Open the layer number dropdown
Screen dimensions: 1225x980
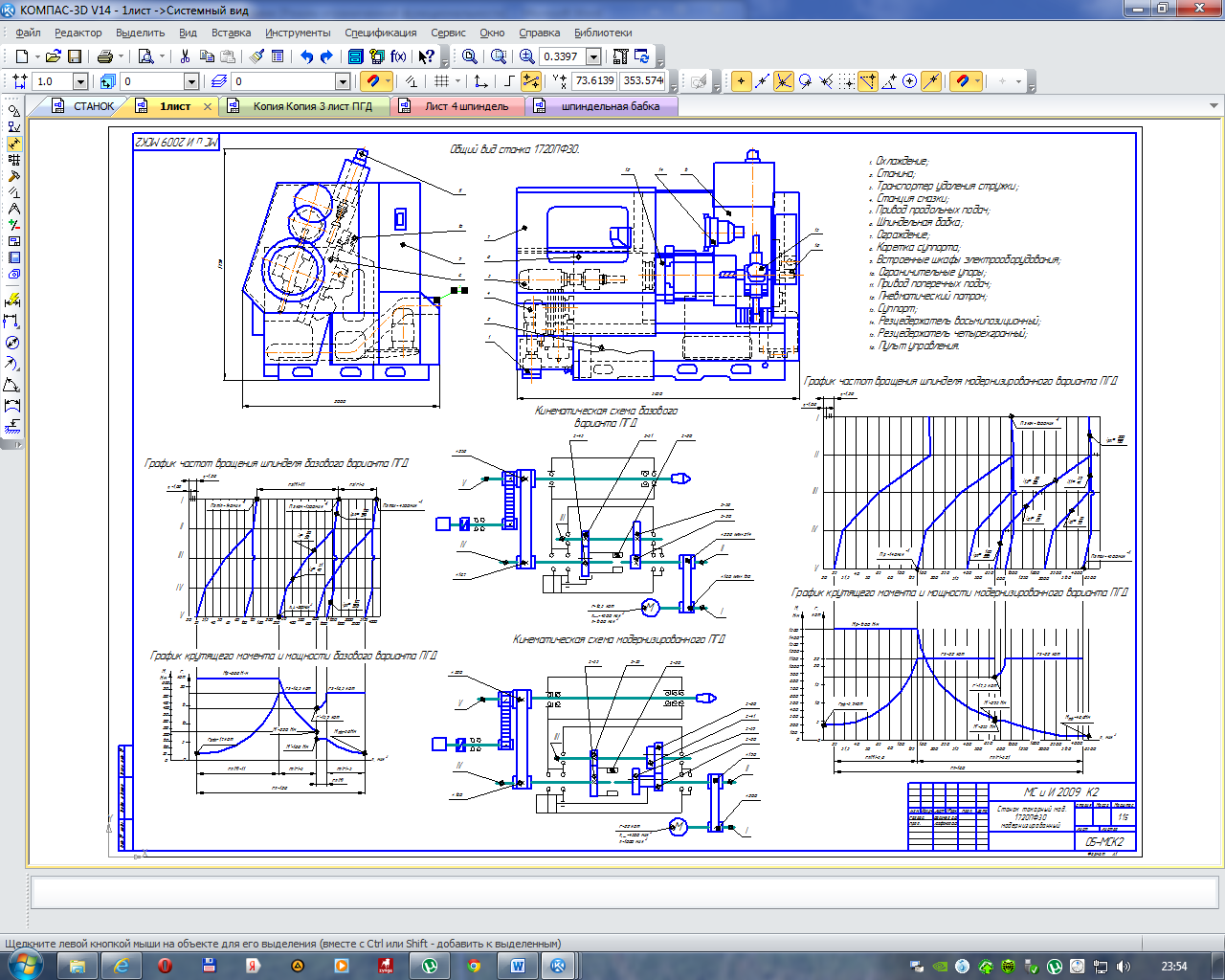point(342,81)
